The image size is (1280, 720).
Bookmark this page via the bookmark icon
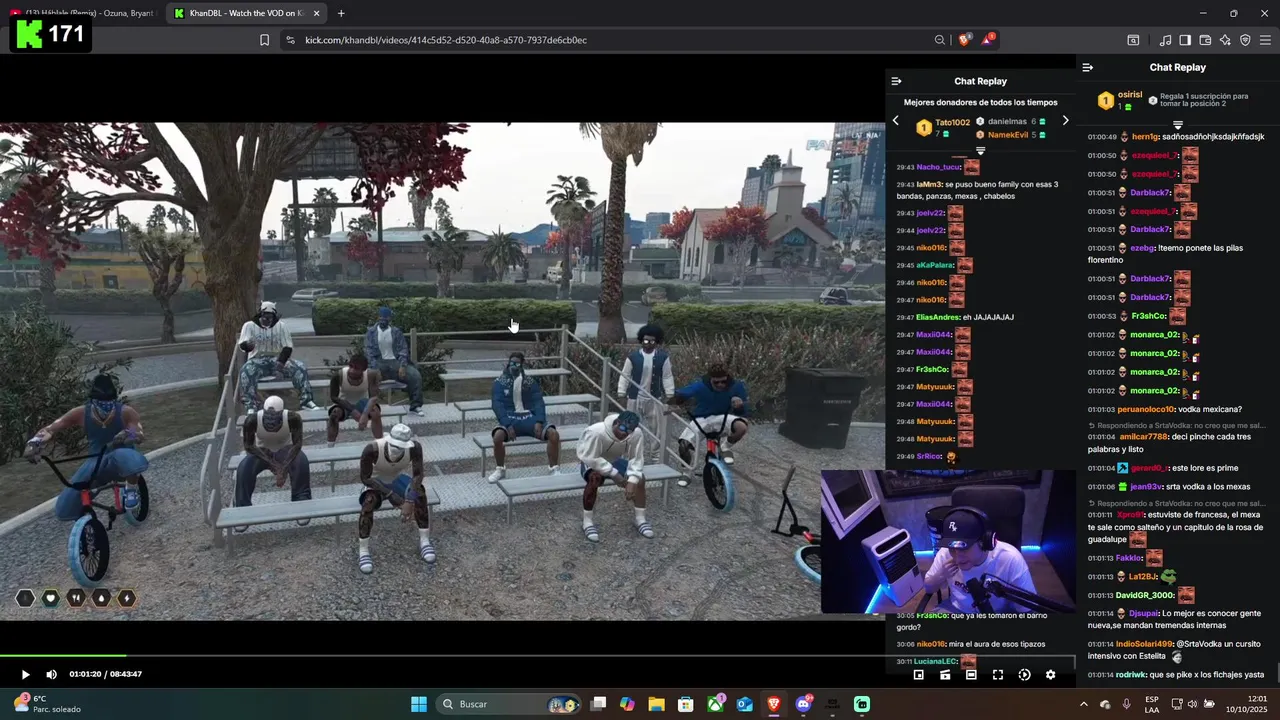tap(264, 40)
